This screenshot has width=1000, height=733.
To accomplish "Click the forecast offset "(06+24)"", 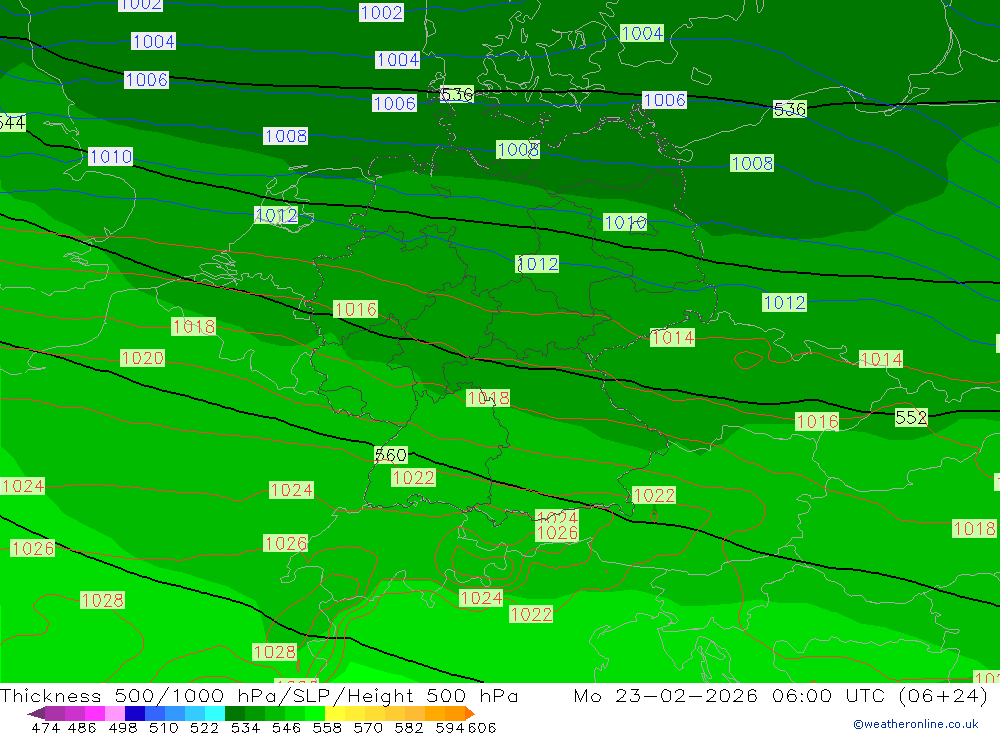I will tap(943, 695).
